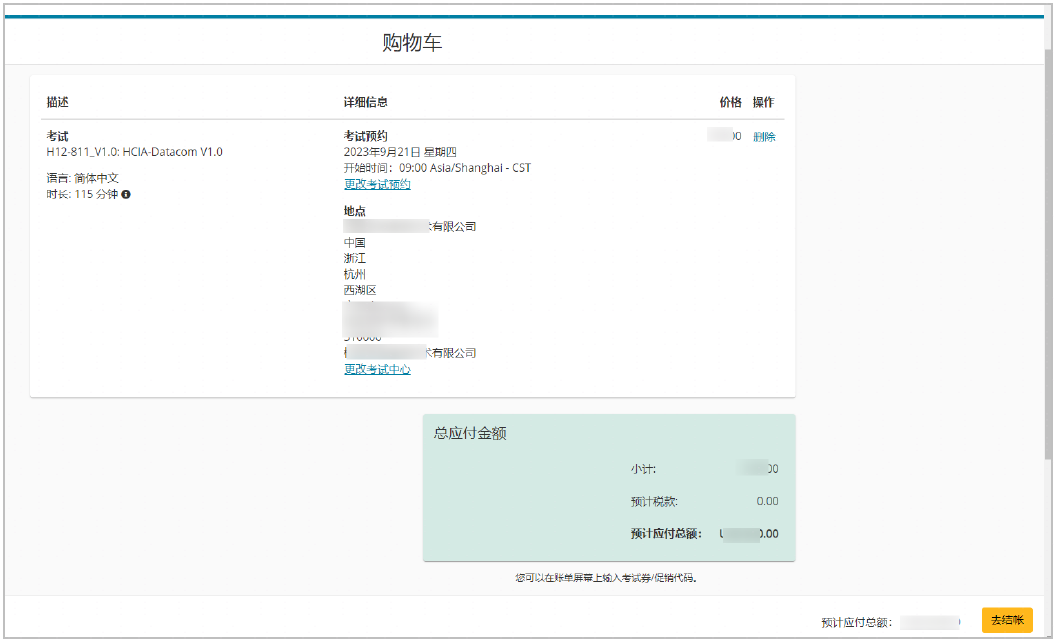
Task: Click the 预计税款 value 0.00
Action: [767, 501]
